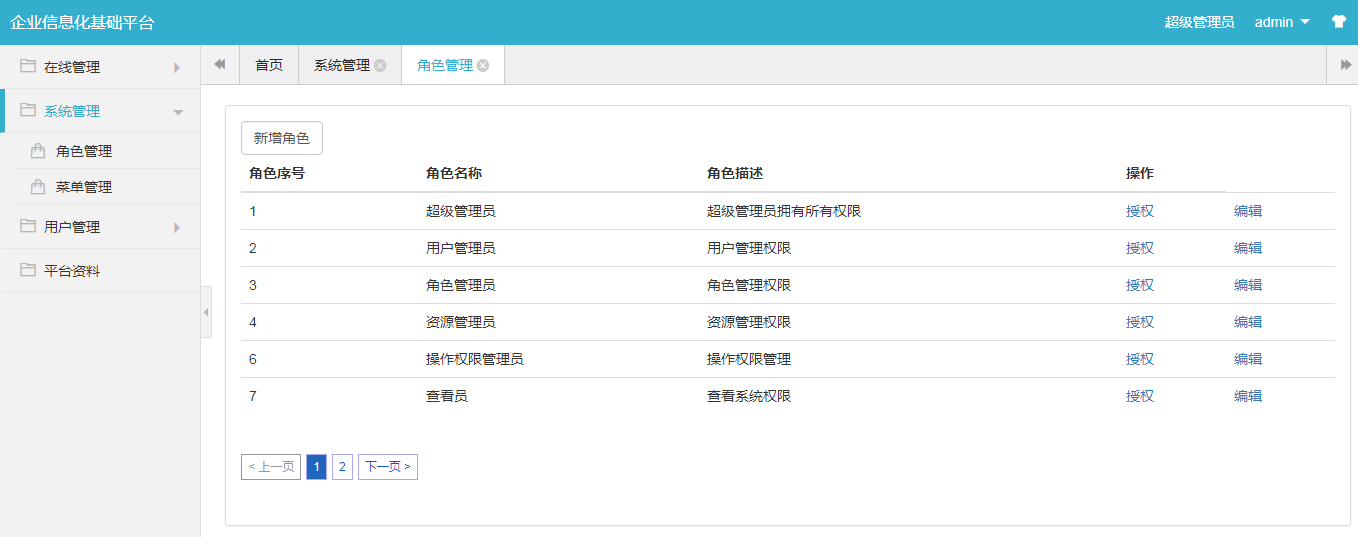Click 授权 for 资源管理员
This screenshot has width=1358, height=537.
tap(1140, 322)
